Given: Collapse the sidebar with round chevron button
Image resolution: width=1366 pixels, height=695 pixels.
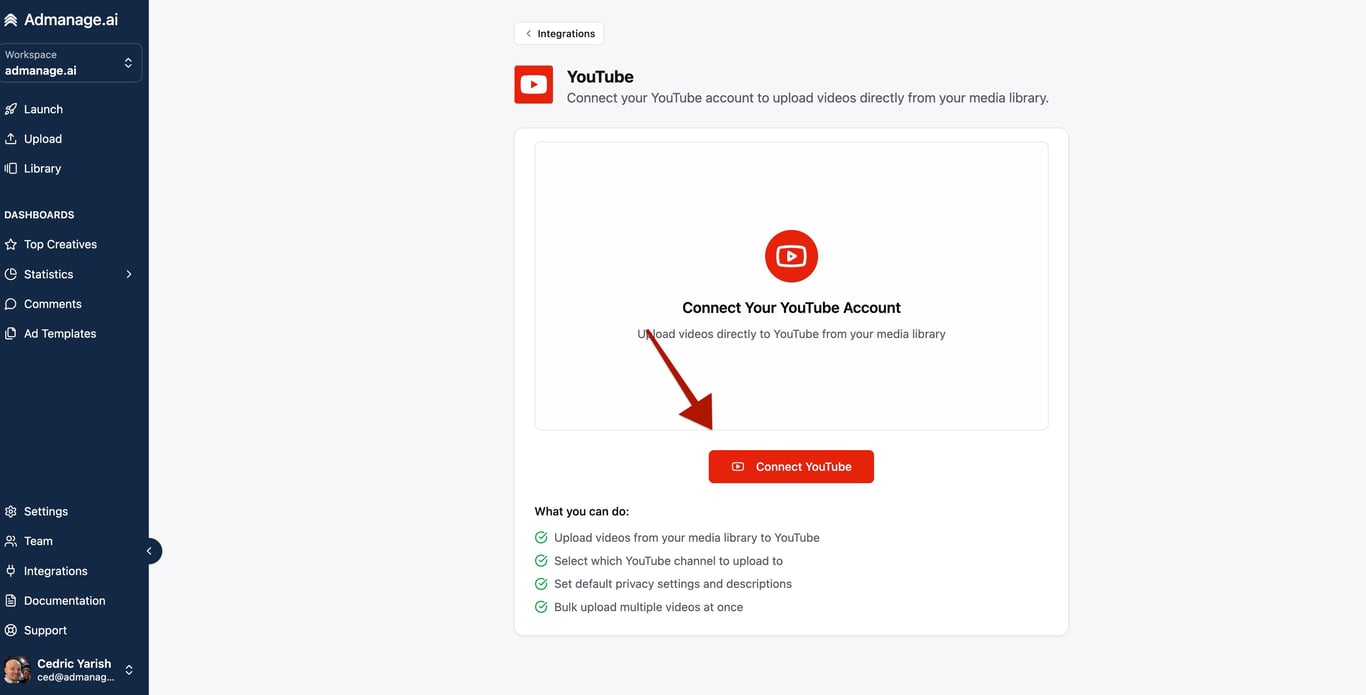Looking at the screenshot, I should pos(149,551).
